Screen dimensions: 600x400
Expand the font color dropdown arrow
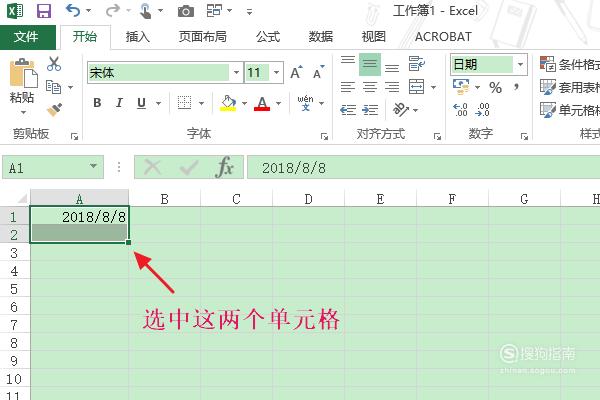tap(279, 103)
